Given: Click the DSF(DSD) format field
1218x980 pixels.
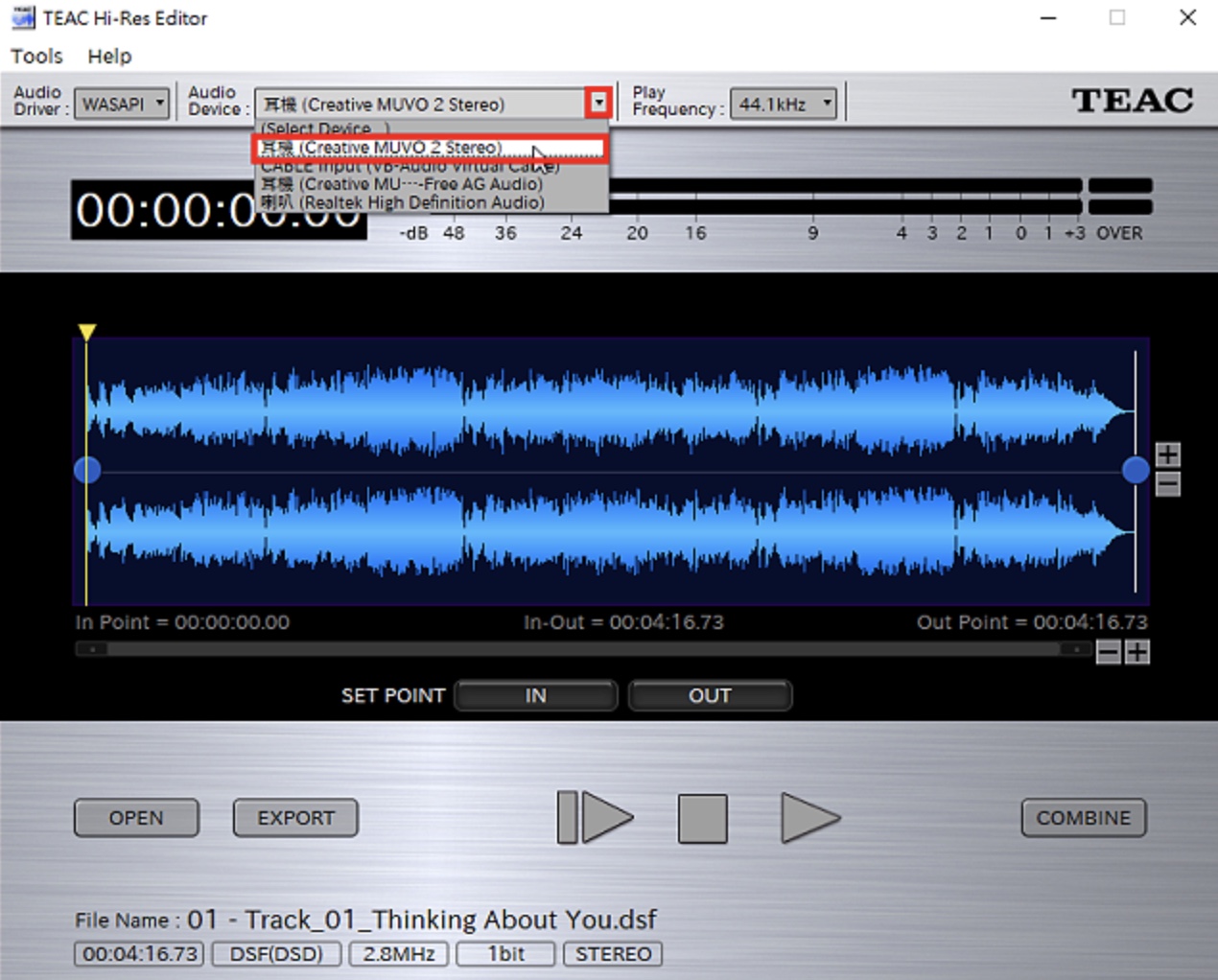Looking at the screenshot, I should (276, 954).
